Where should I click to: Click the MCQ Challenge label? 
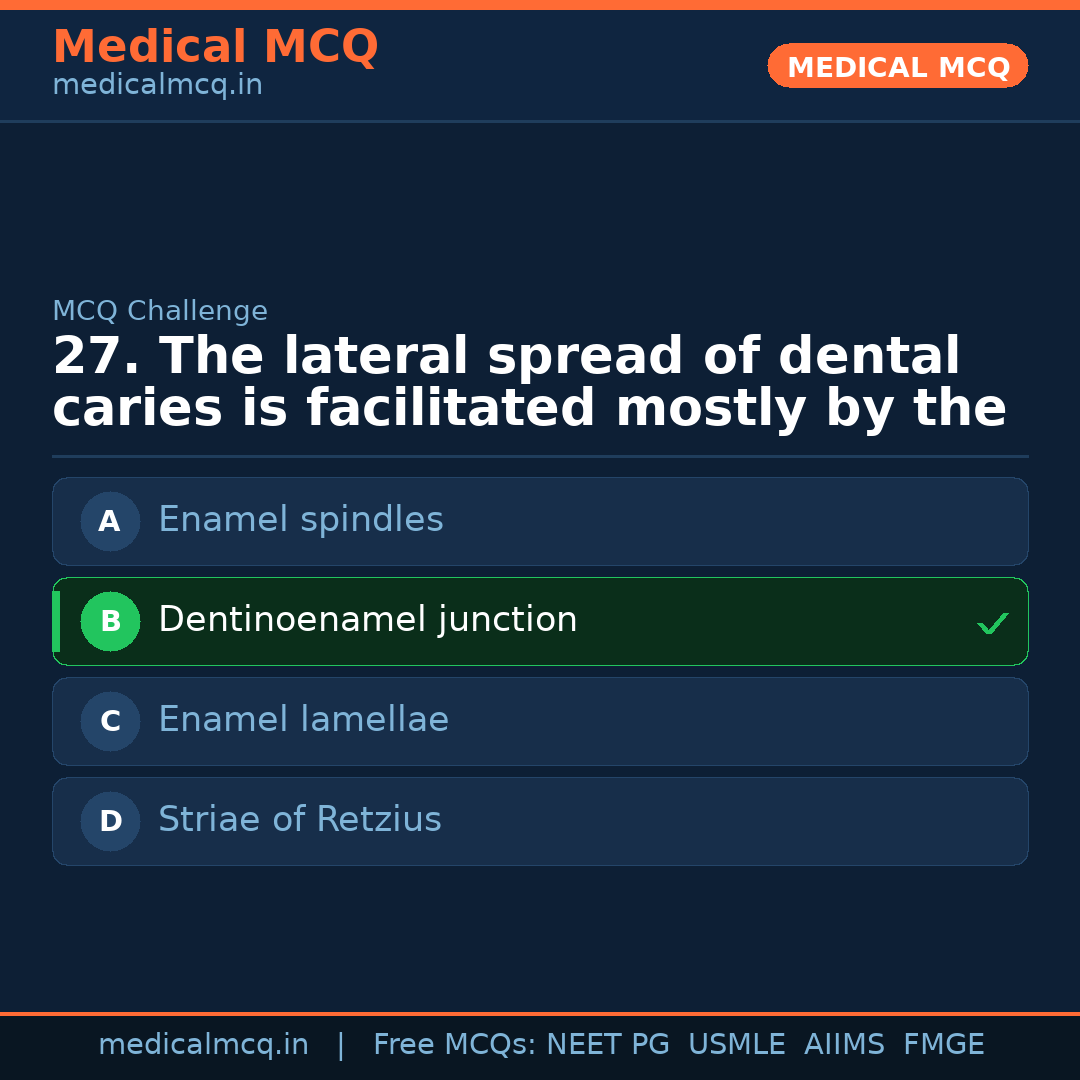160,311
